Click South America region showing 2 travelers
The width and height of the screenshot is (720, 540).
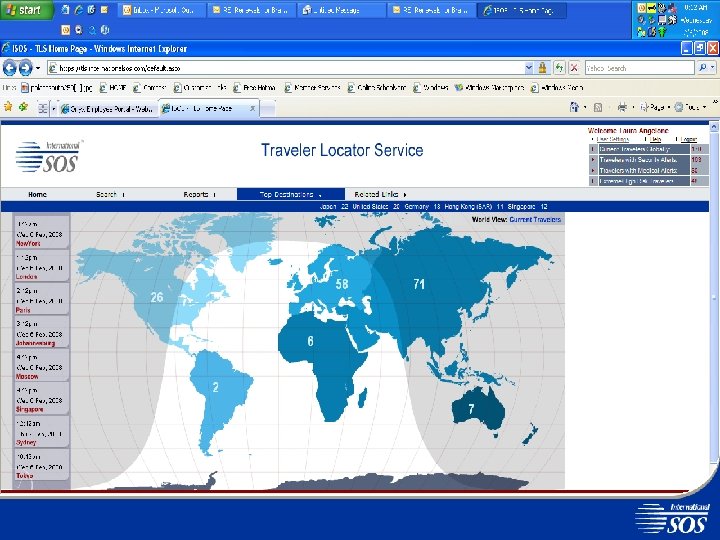point(215,388)
